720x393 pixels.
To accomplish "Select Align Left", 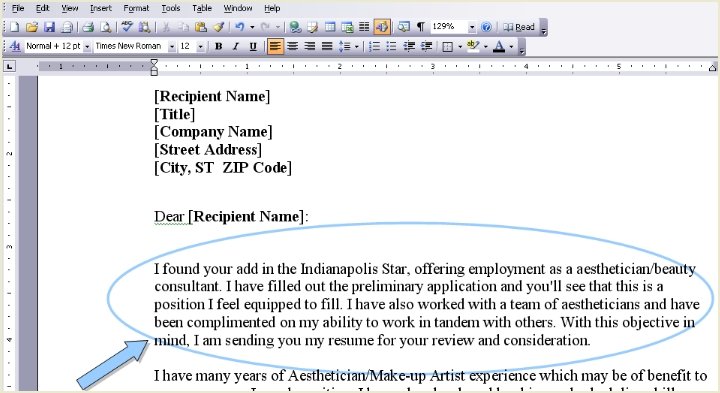I will point(275,46).
